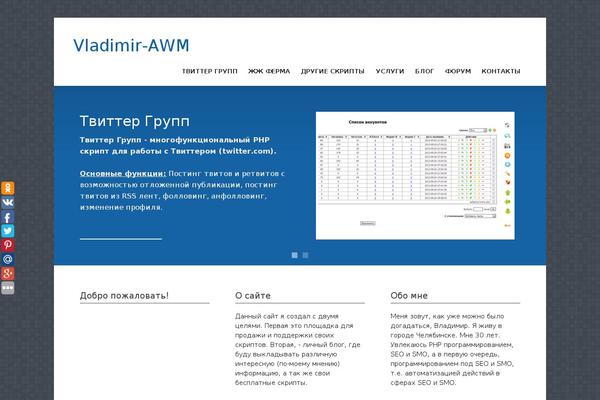Image resolution: width=600 pixels, height=400 pixels.
Task: Click the Твиттер Групп slide heading
Action: (135, 121)
